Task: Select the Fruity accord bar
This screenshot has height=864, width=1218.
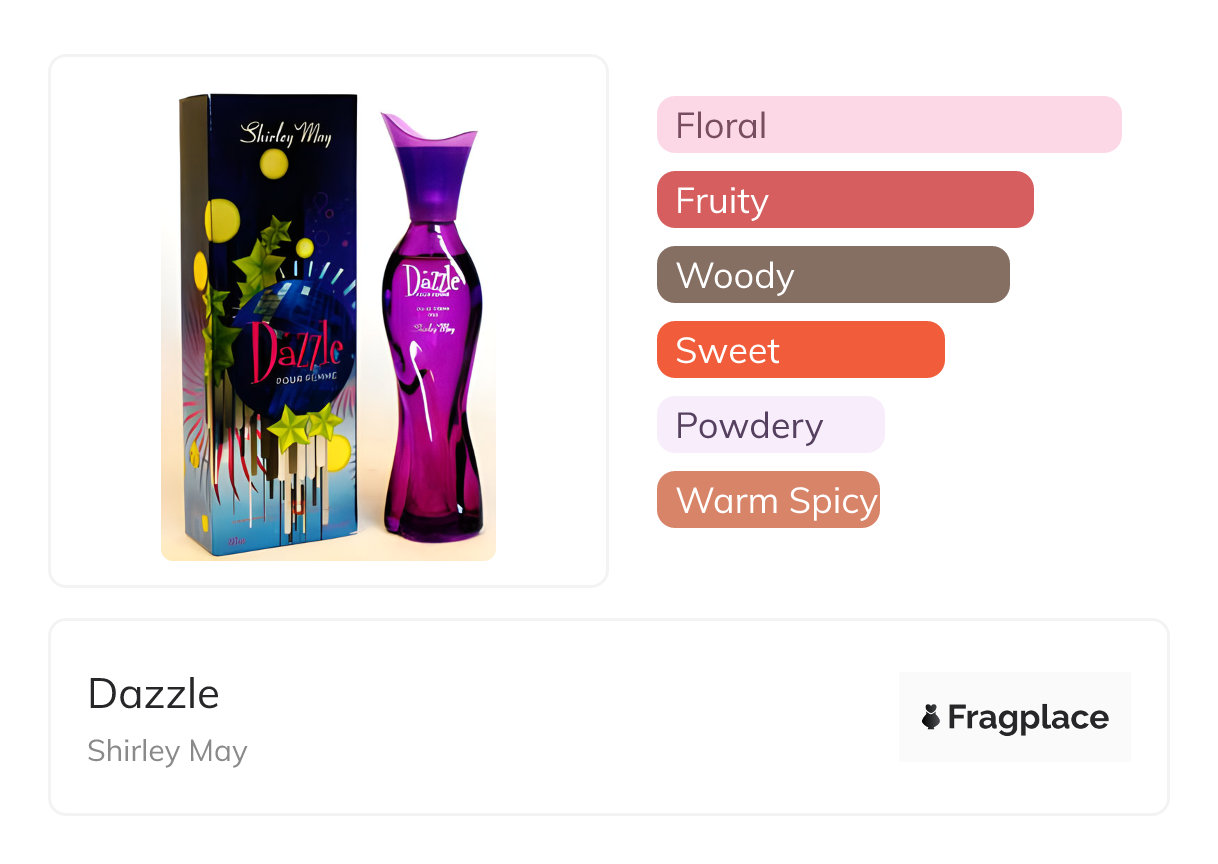Action: (844, 200)
